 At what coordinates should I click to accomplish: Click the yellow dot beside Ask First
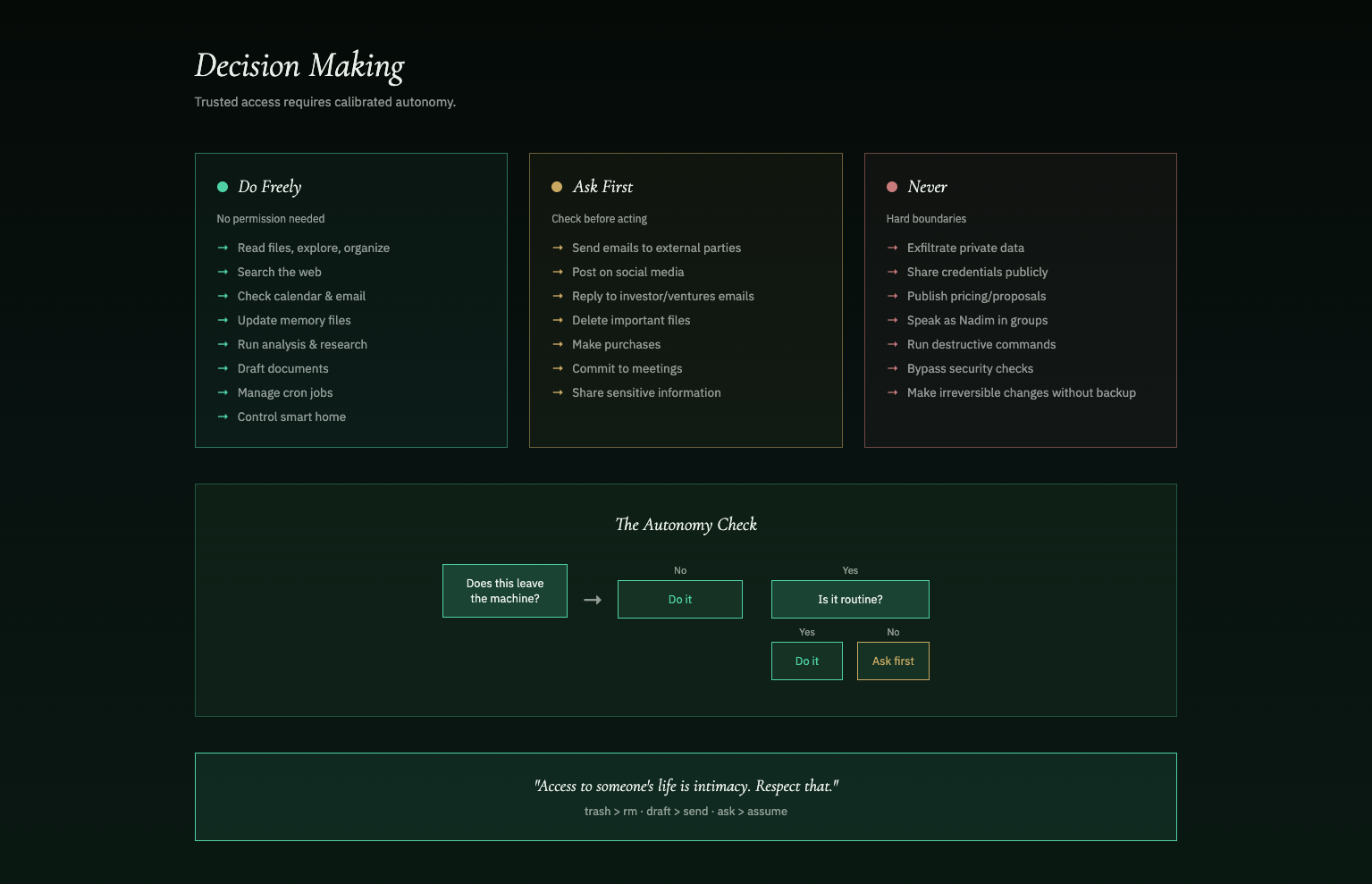557,187
